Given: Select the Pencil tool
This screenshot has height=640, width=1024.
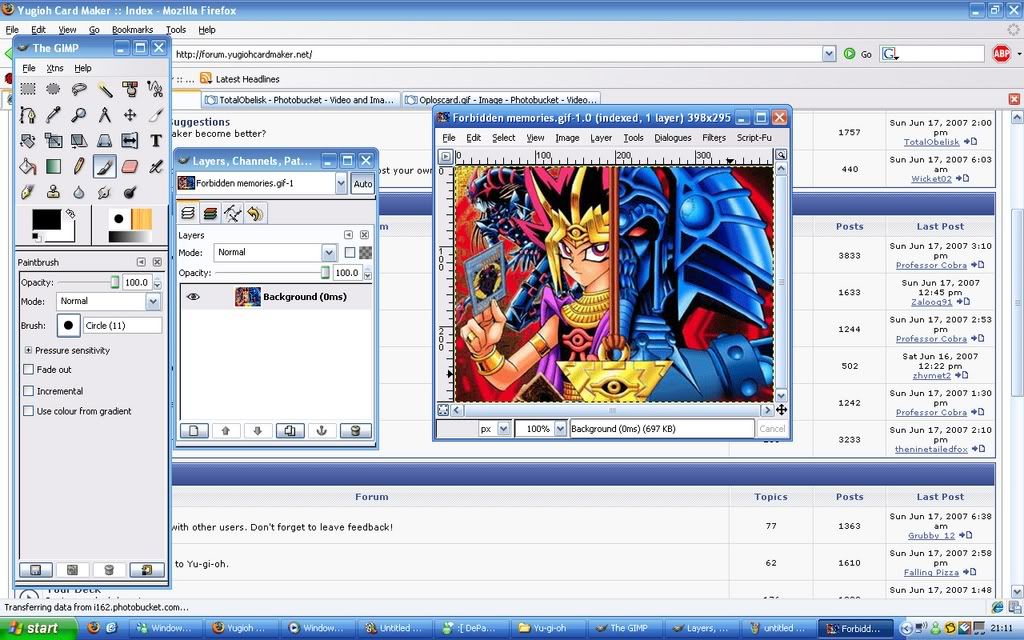Looking at the screenshot, I should [x=78, y=167].
